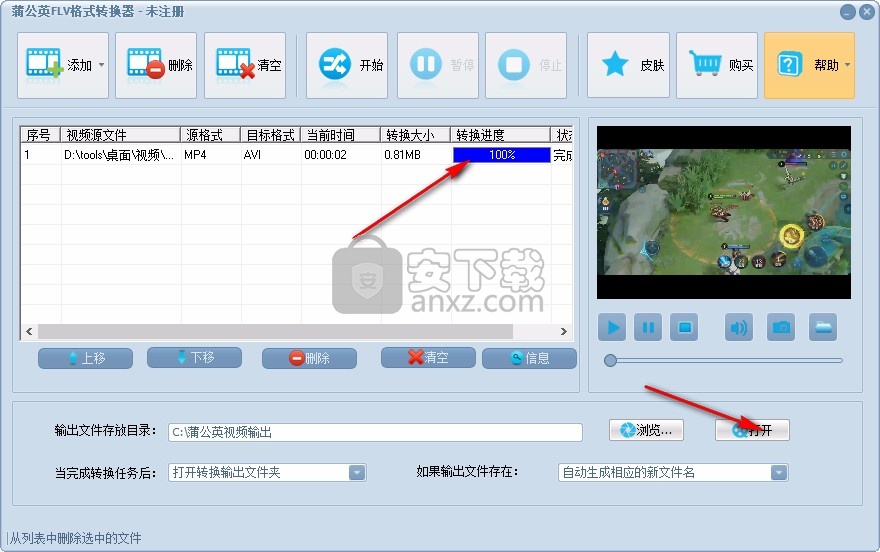Open the 皮肤 skin star button
This screenshot has width=880, height=552.
pyautogui.click(x=629, y=66)
